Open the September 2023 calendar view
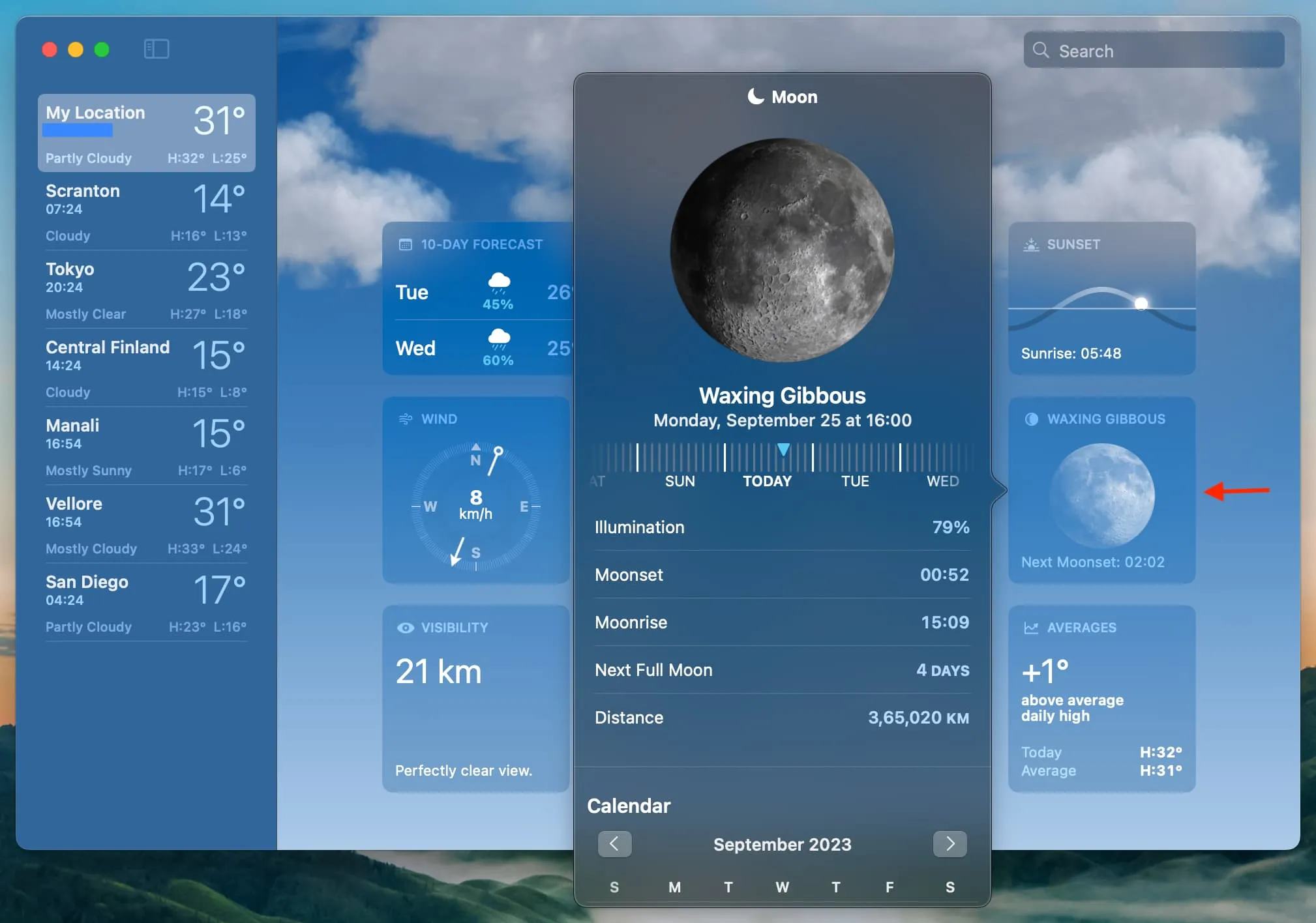 tap(783, 844)
